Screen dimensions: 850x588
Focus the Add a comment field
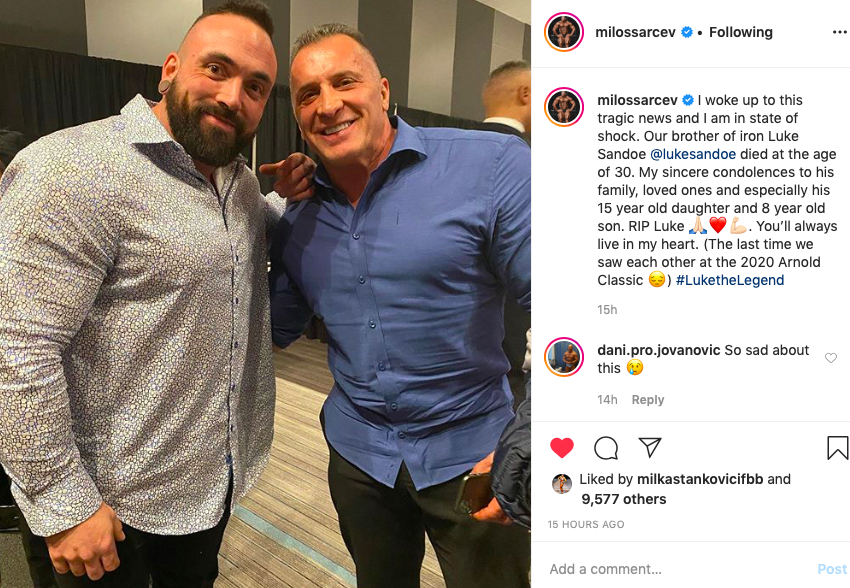tap(678, 569)
